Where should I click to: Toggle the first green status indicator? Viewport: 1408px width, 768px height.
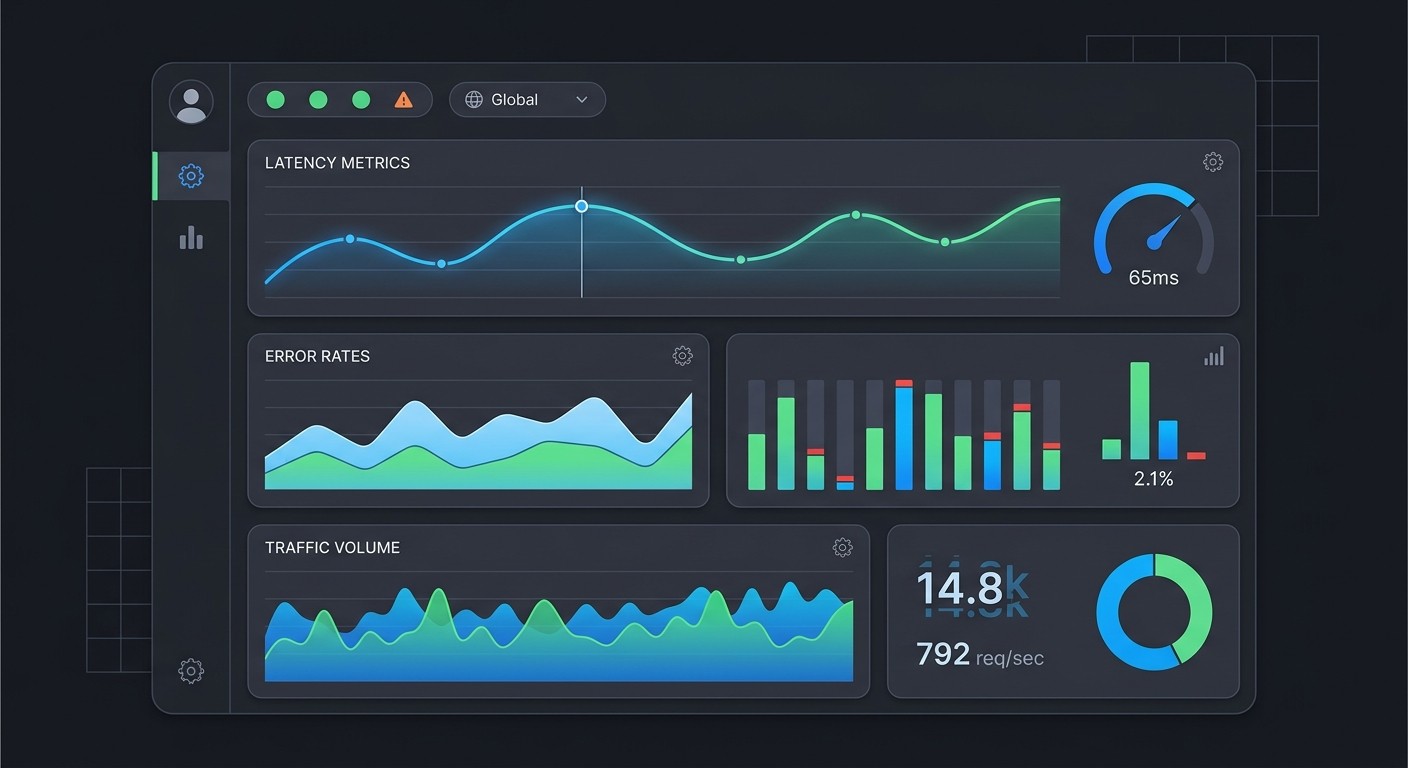pos(275,99)
